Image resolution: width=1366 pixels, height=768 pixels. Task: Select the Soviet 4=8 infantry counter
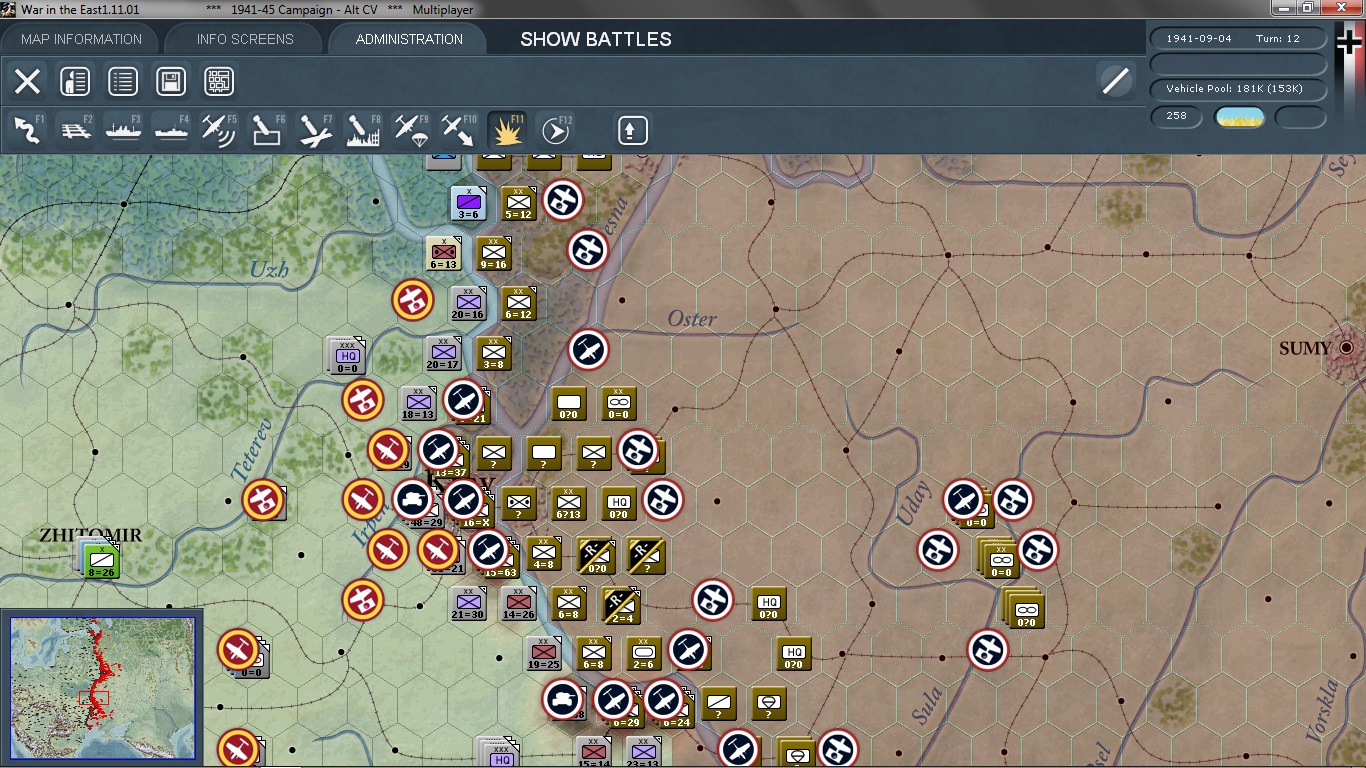pyautogui.click(x=543, y=553)
